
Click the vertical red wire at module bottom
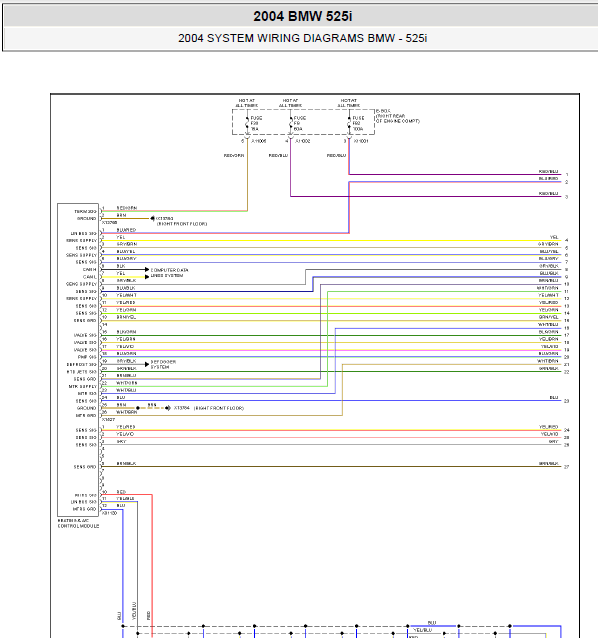coord(152,566)
